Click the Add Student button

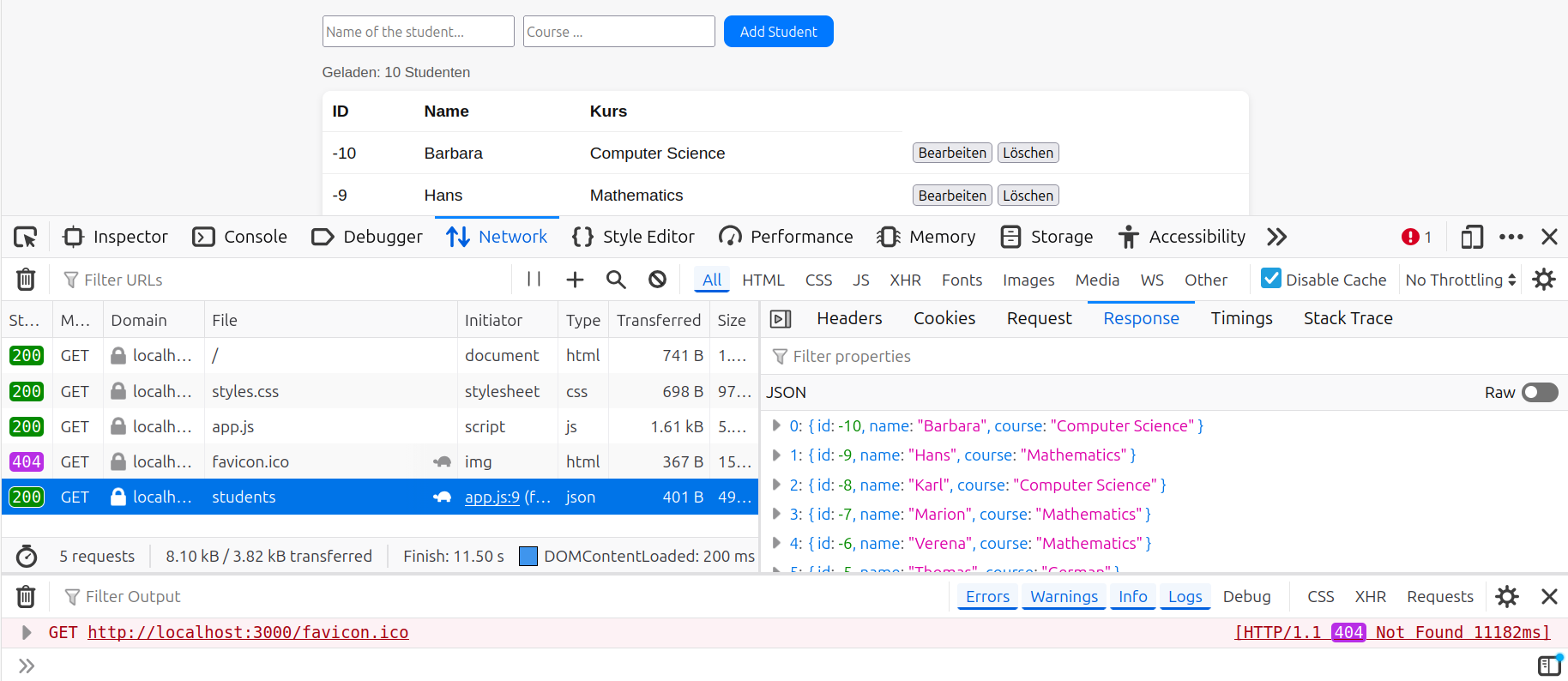pyautogui.click(x=778, y=32)
